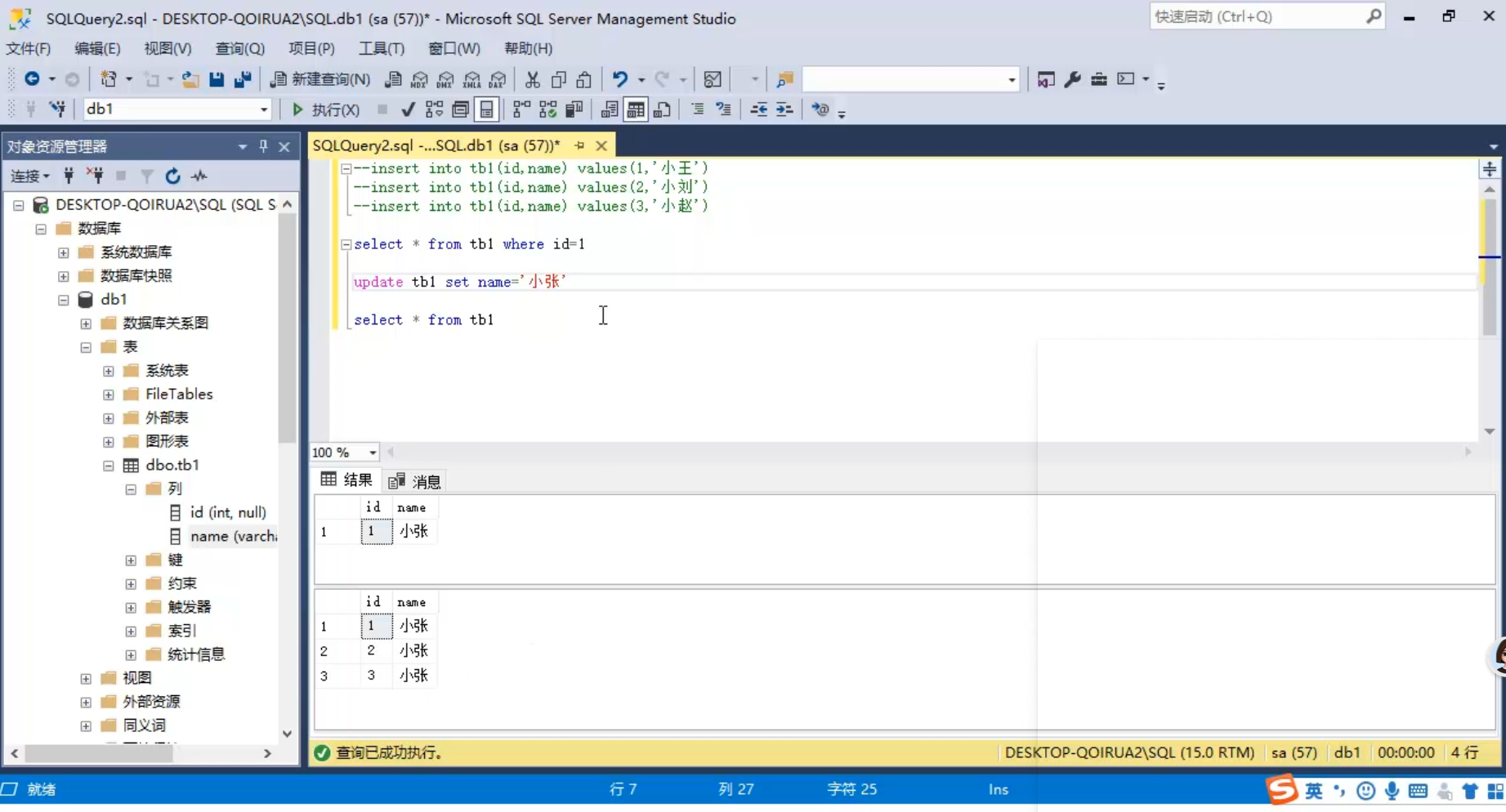Collapse the db1 database node

pyautogui.click(x=63, y=300)
